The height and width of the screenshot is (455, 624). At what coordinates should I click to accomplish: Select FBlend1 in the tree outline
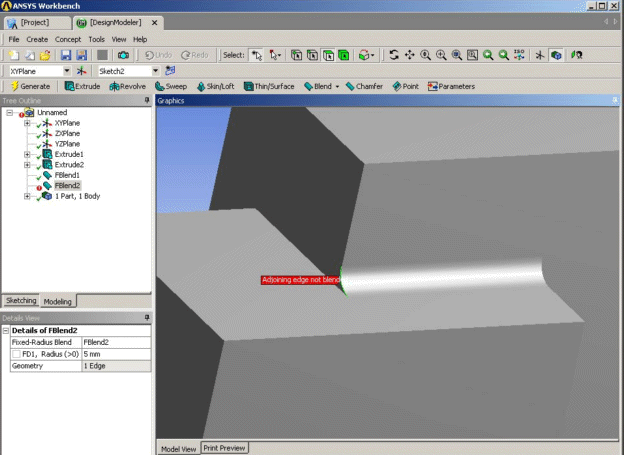pos(67,175)
